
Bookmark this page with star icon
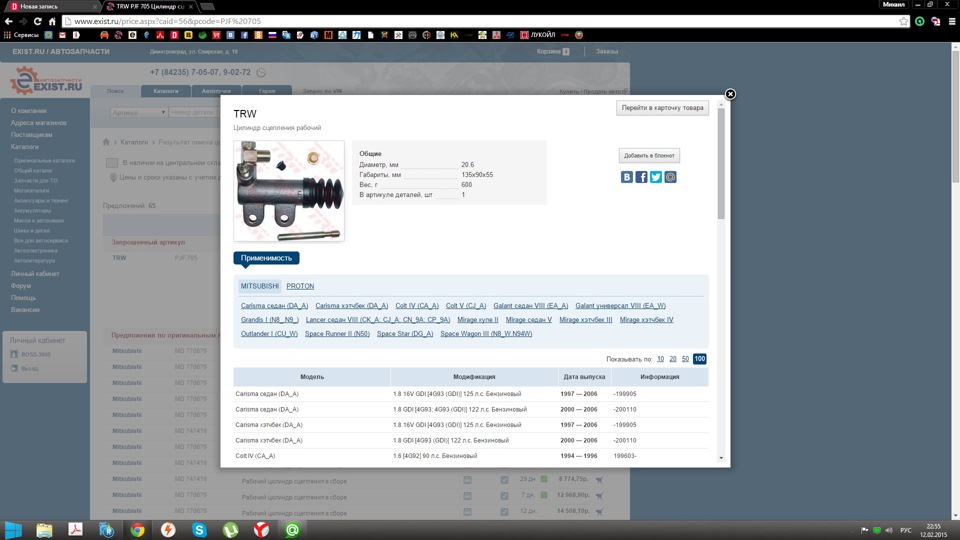click(x=904, y=21)
